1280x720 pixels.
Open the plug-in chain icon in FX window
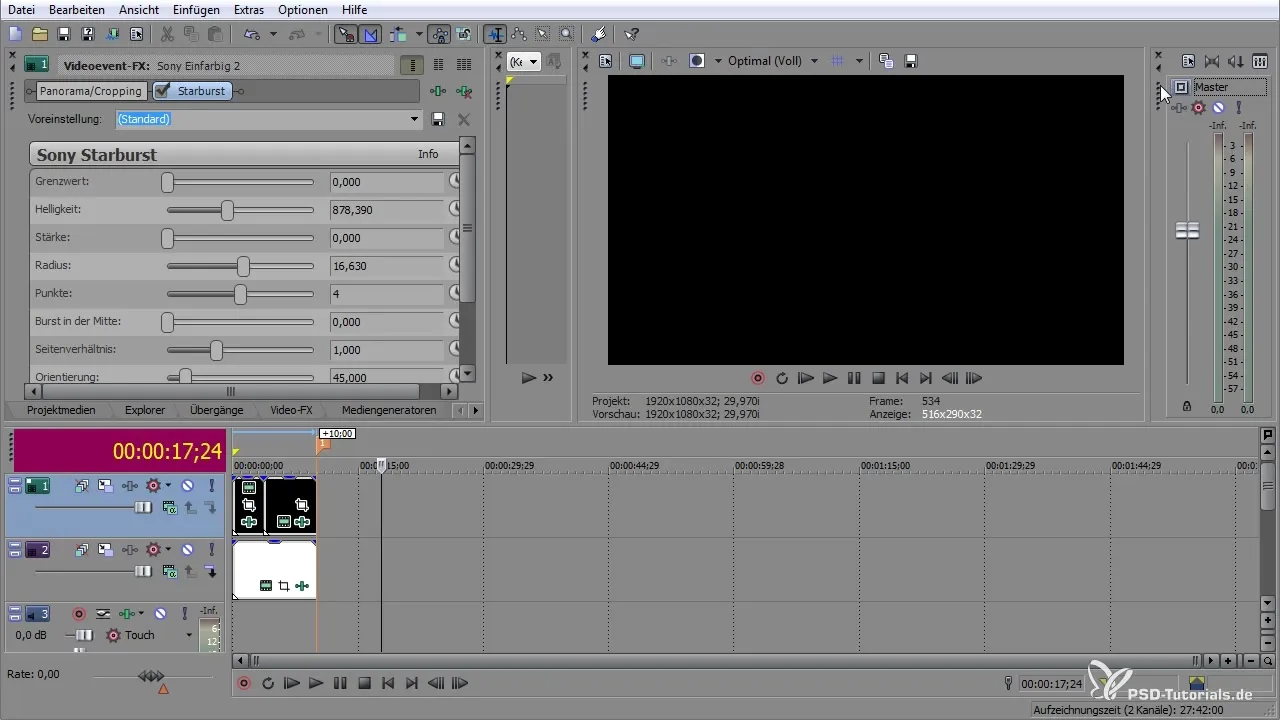[438, 91]
